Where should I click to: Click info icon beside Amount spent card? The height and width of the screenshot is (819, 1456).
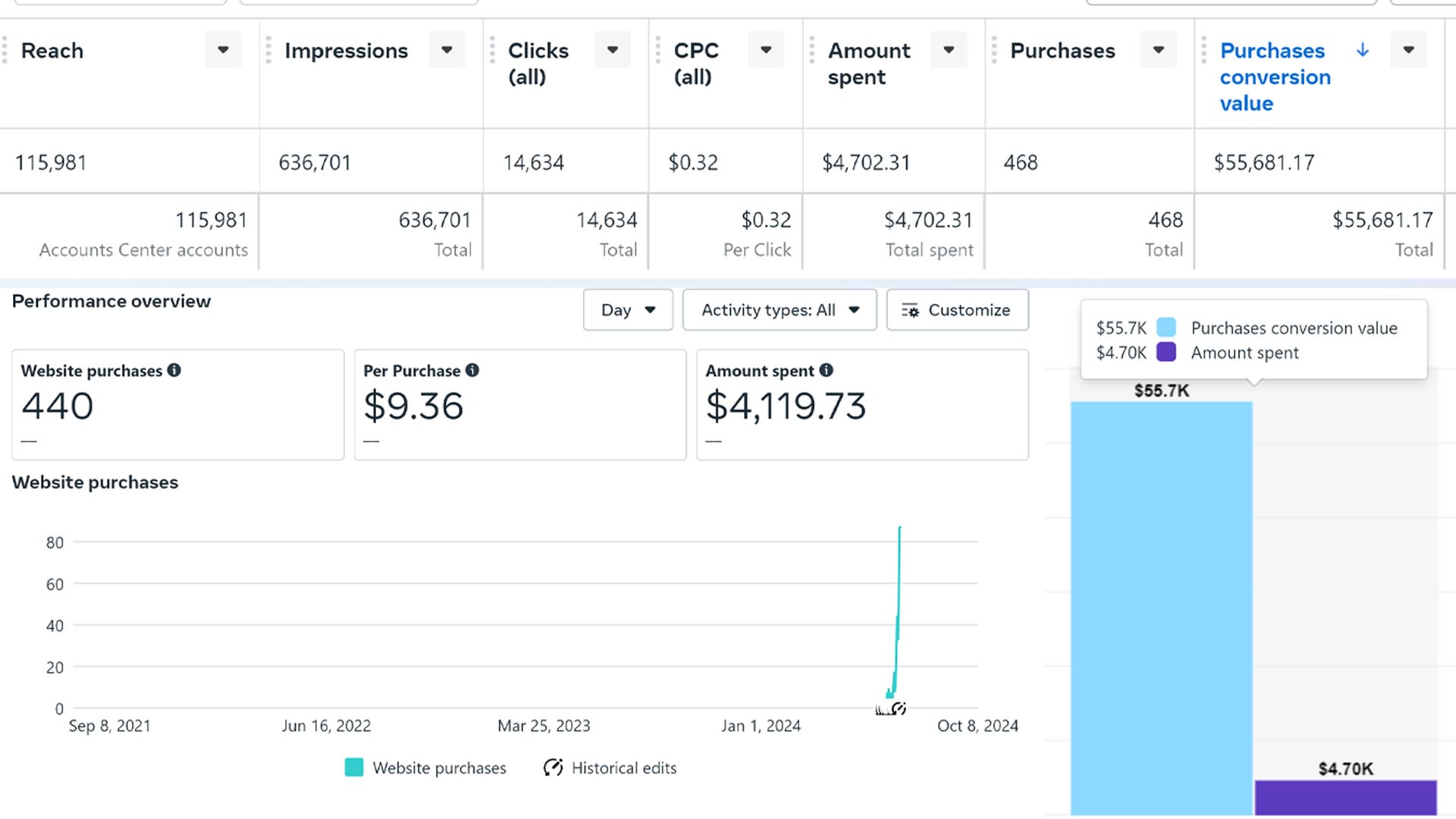pyautogui.click(x=827, y=370)
